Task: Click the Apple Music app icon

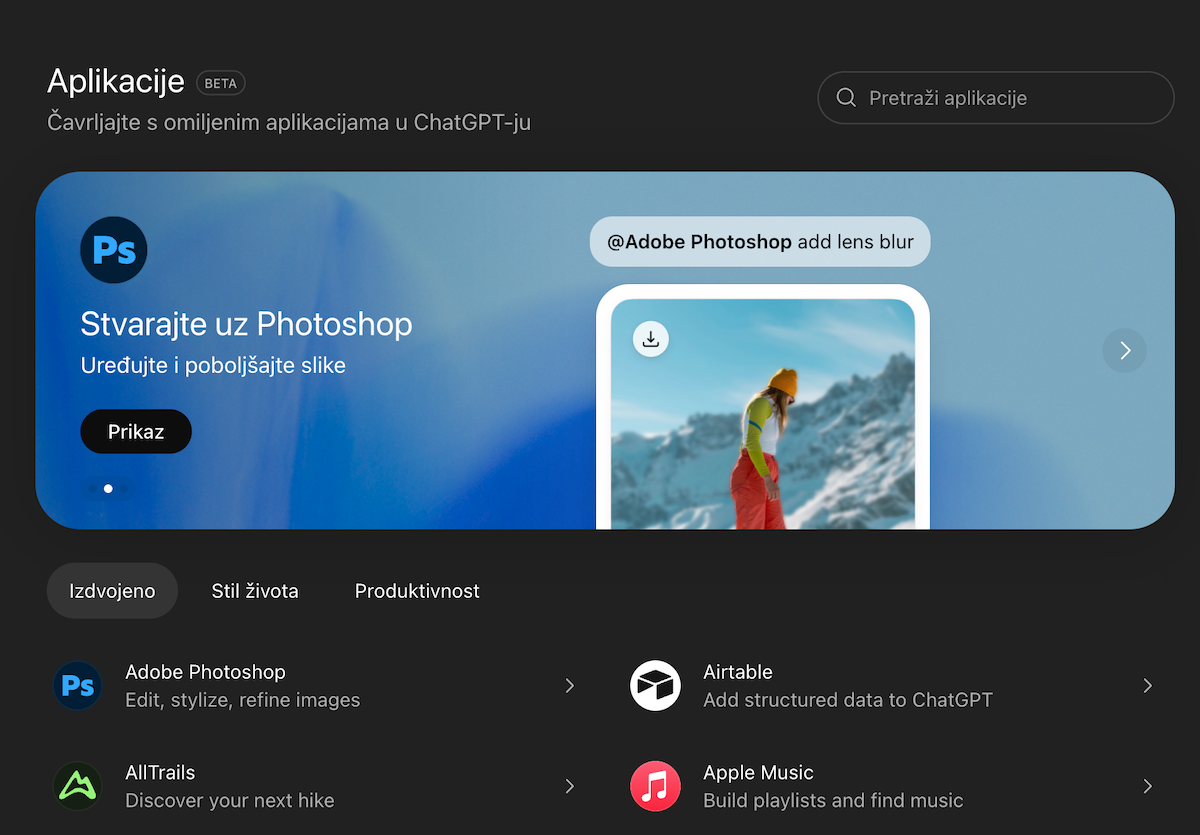Action: (x=655, y=786)
